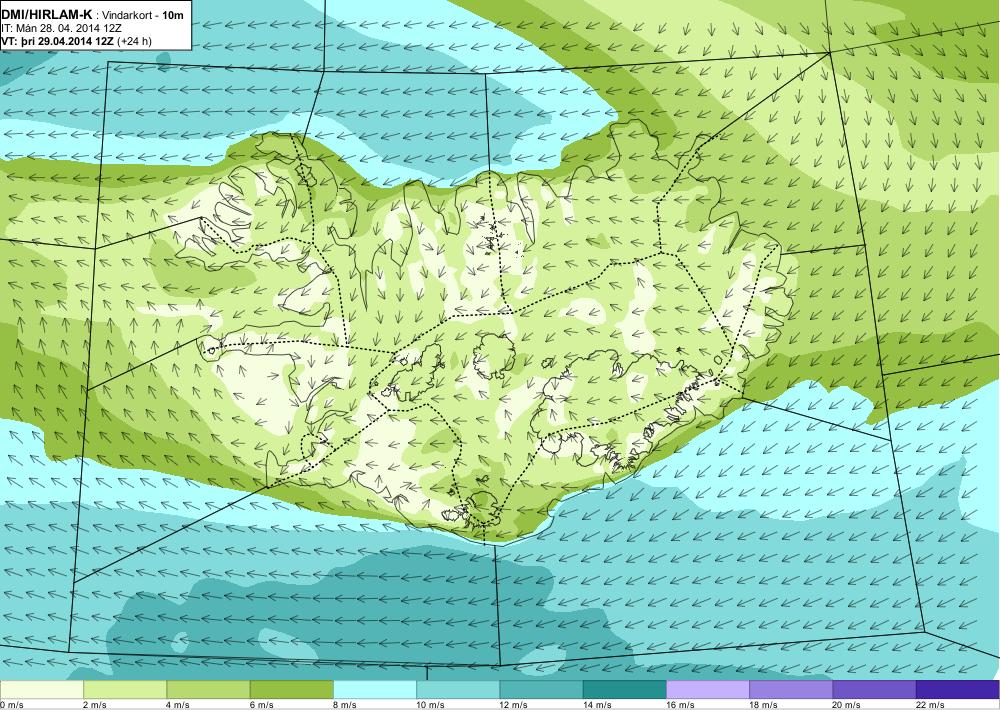Click the '14 m/s' legend label
The width and height of the screenshot is (1000, 710).
point(597,704)
